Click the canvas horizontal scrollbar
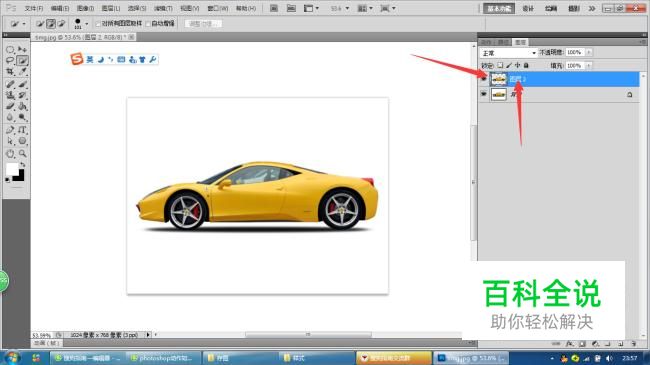Image resolution: width=650 pixels, height=365 pixels. [308, 334]
